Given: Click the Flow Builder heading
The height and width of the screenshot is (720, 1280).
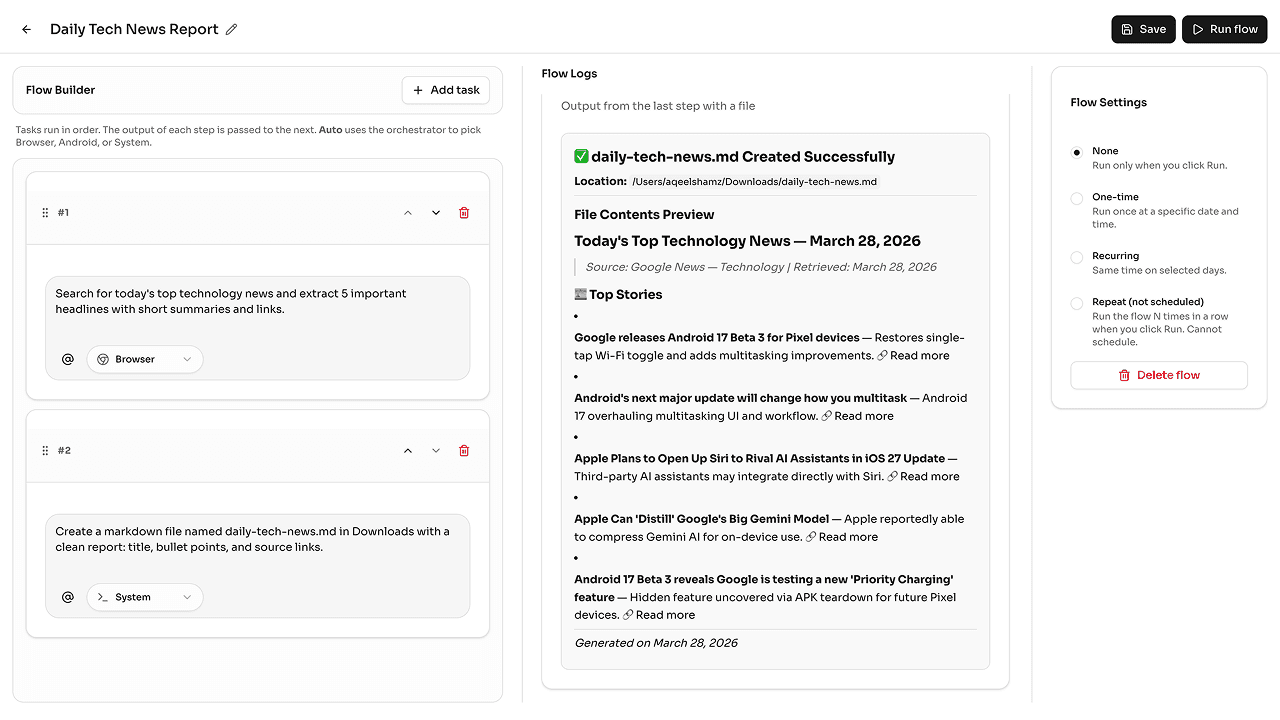Looking at the screenshot, I should pyautogui.click(x=60, y=90).
